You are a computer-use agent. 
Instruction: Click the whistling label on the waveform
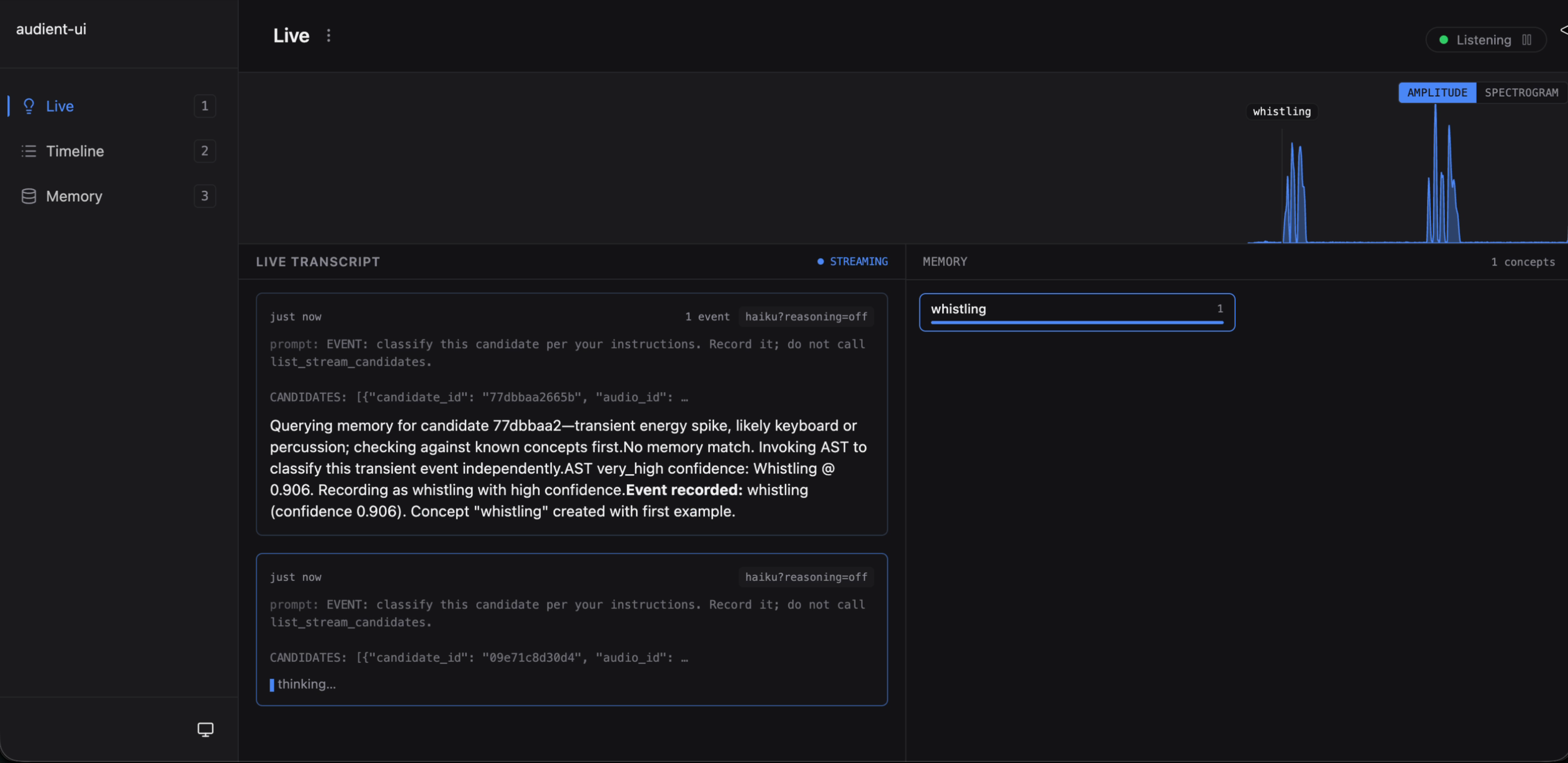[1281, 111]
